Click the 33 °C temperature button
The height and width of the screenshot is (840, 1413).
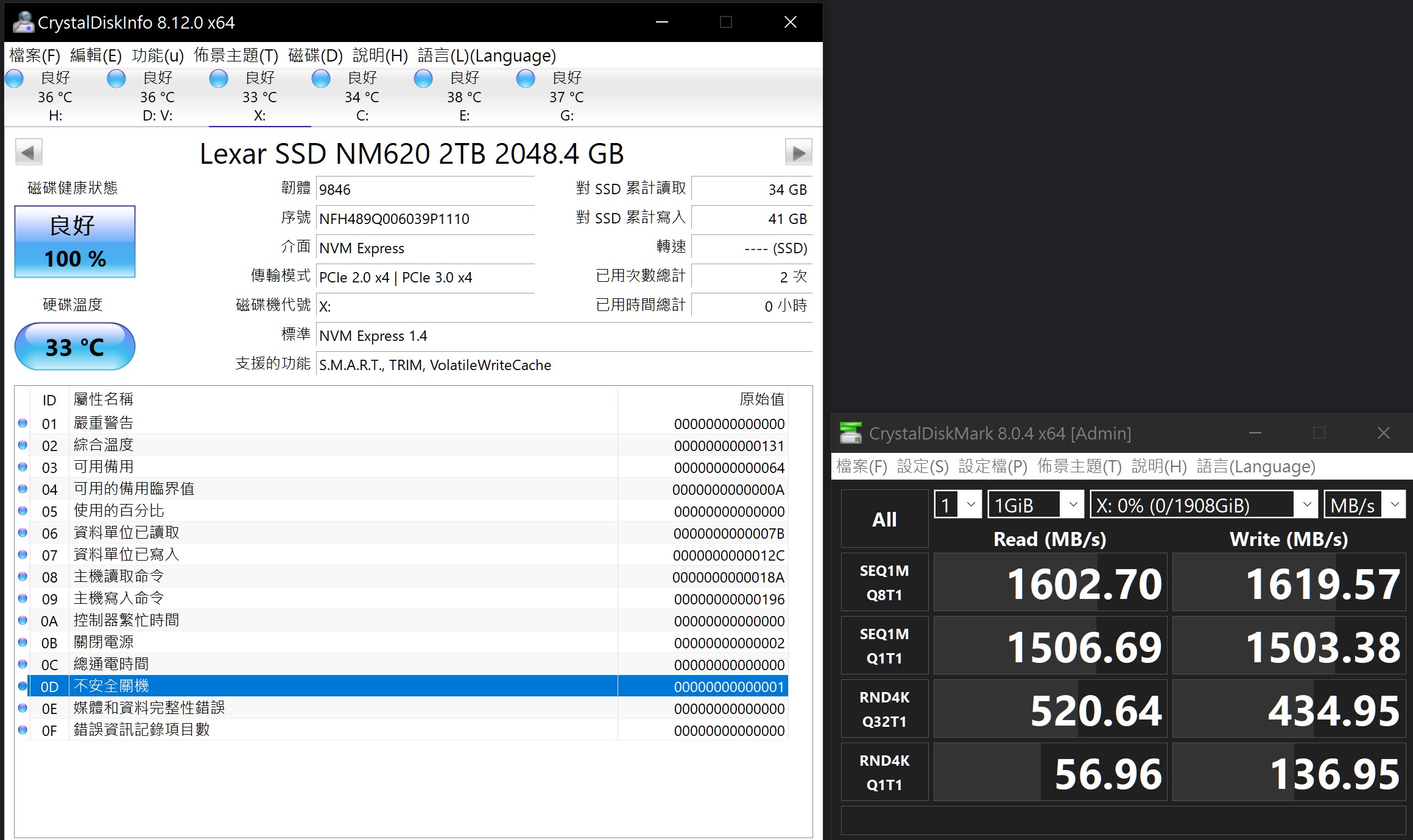pyautogui.click(x=75, y=346)
